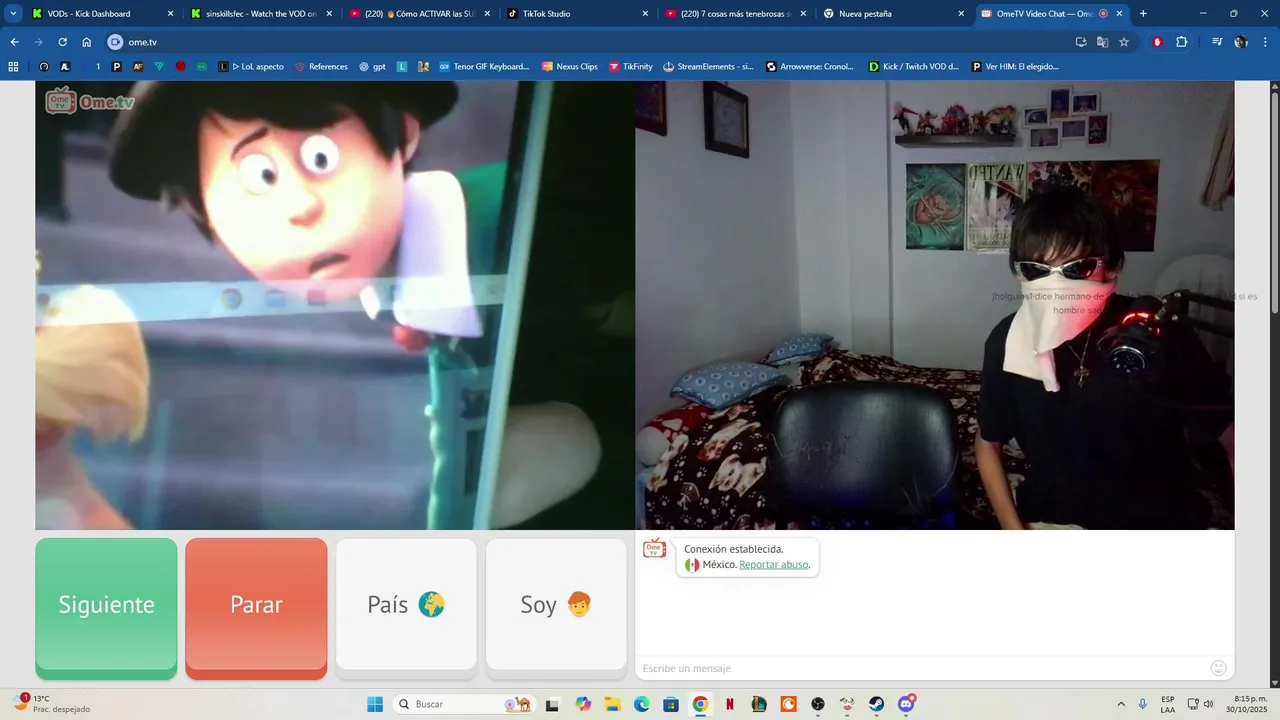Open the Extensions puzzle icon
Viewport: 1280px width, 720px height.
[1181, 42]
